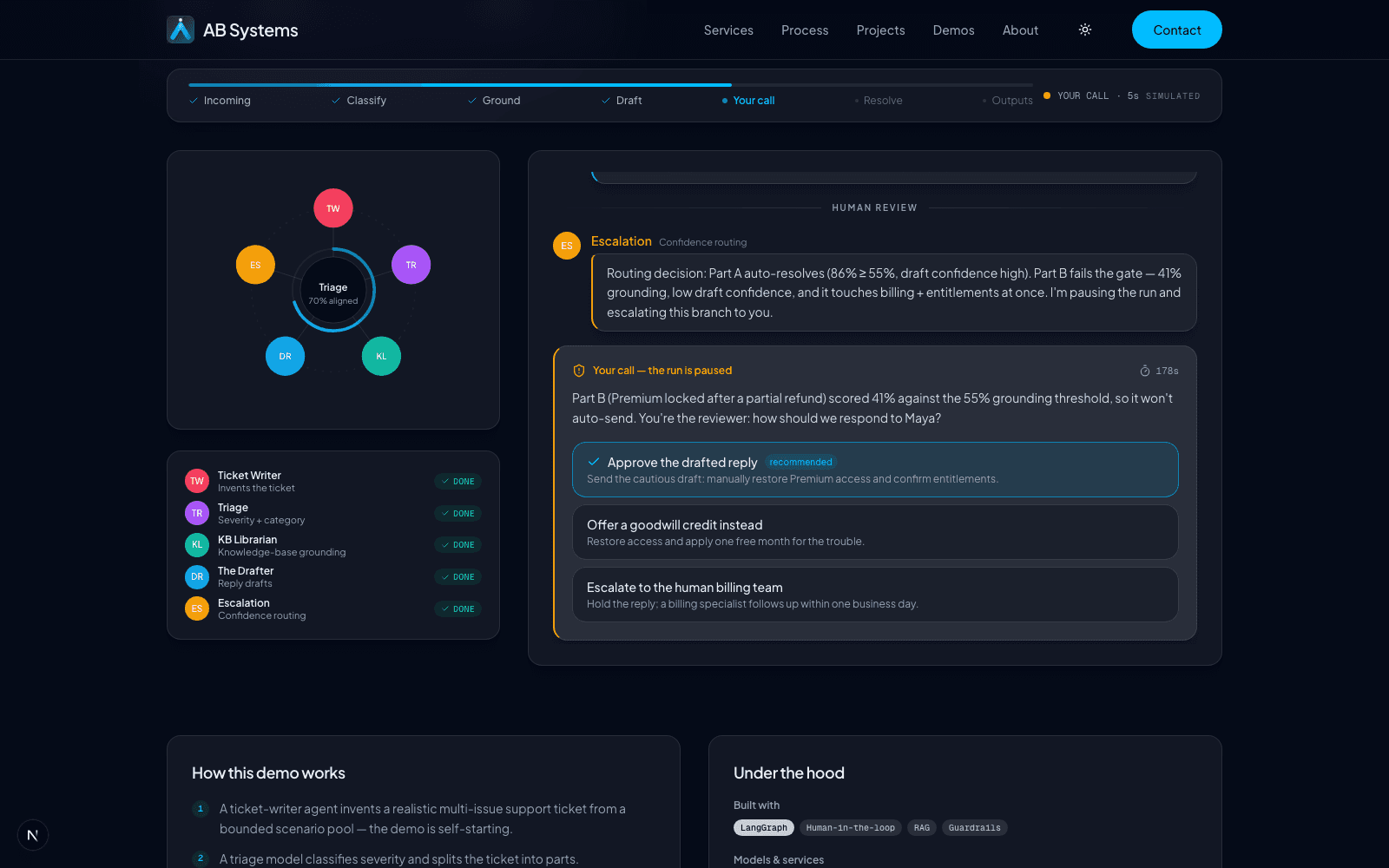Click the Ticket Writer TW avatar in list
1389x868 pixels.
tap(197, 481)
